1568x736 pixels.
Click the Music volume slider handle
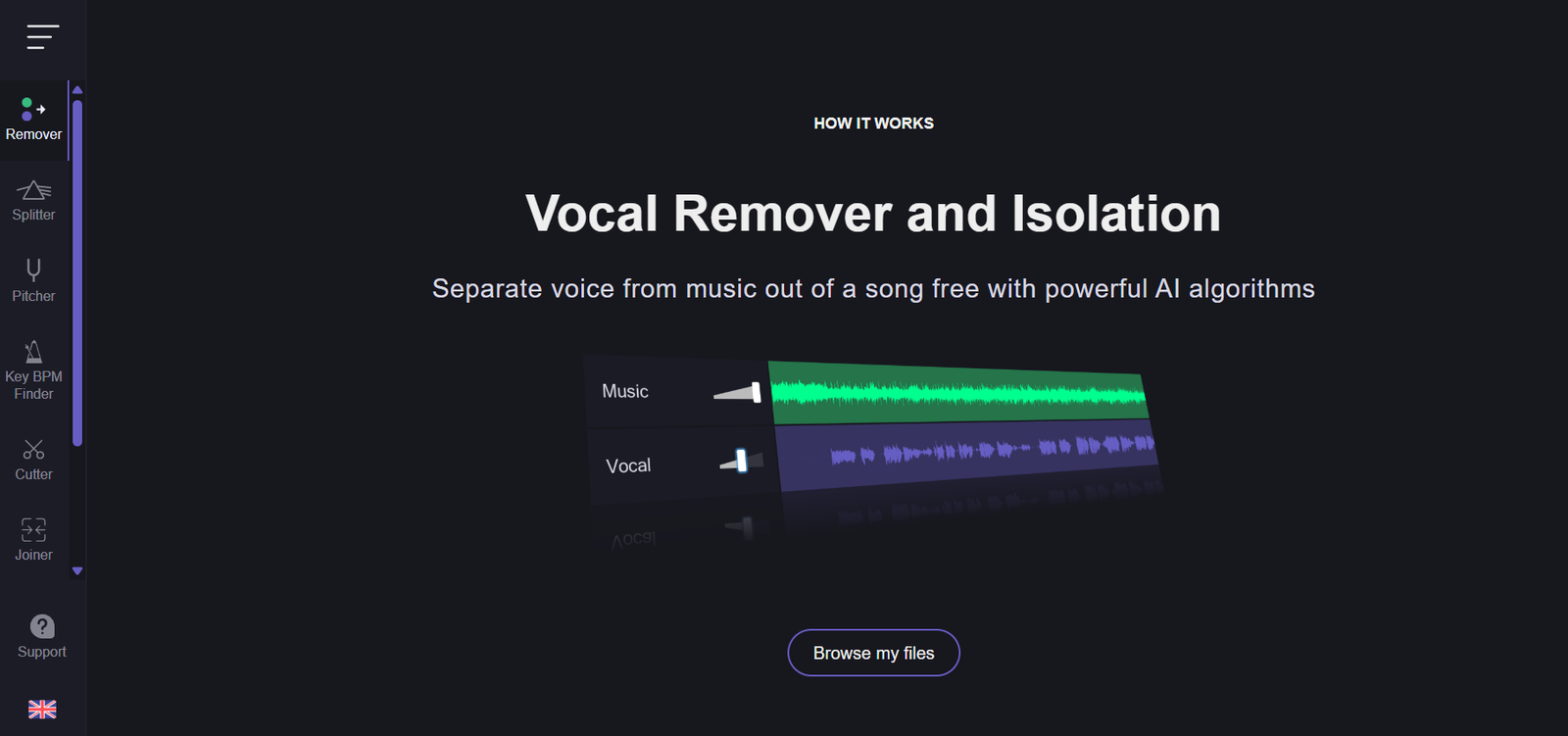coord(756,393)
